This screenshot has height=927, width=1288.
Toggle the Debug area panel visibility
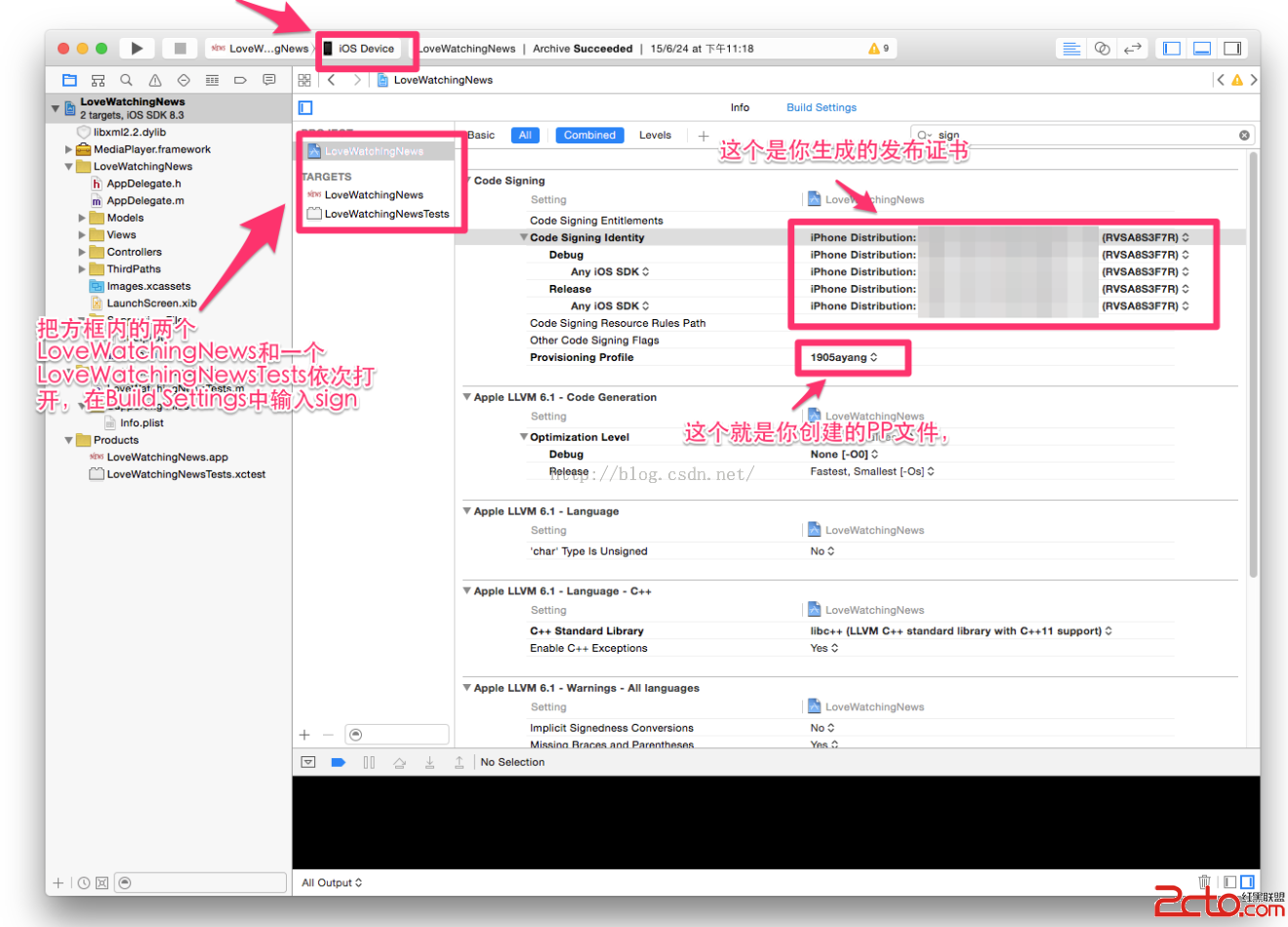coord(1202,48)
